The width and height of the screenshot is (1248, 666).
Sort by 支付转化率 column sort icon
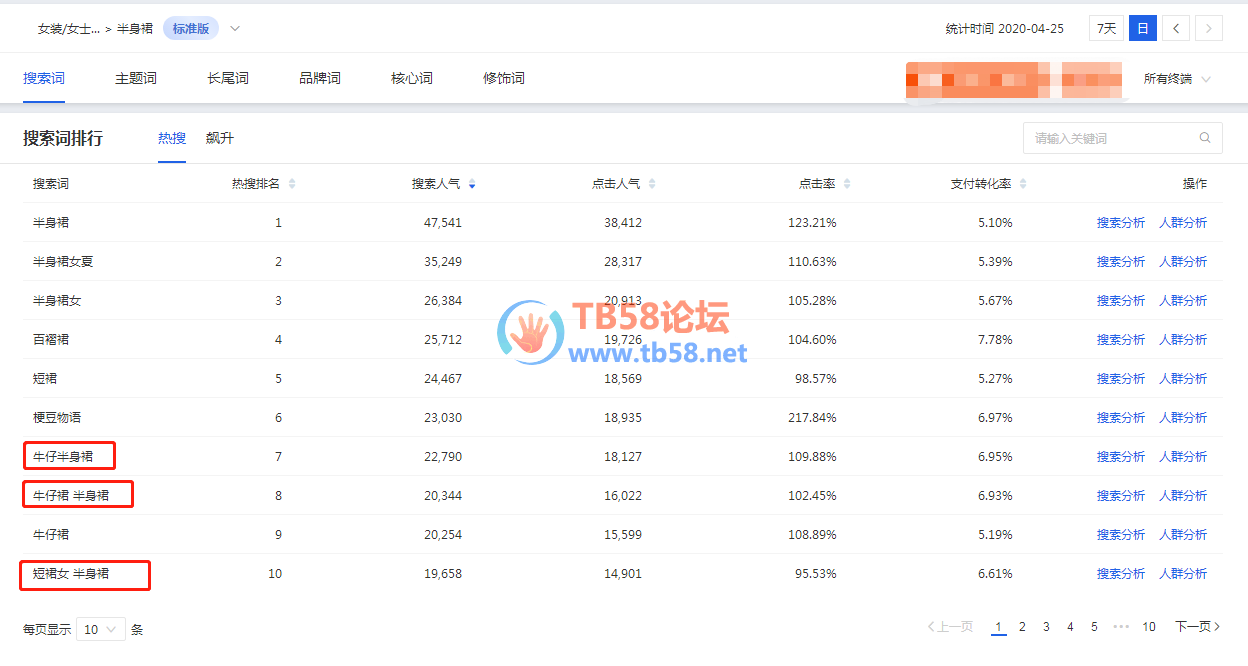1023,184
